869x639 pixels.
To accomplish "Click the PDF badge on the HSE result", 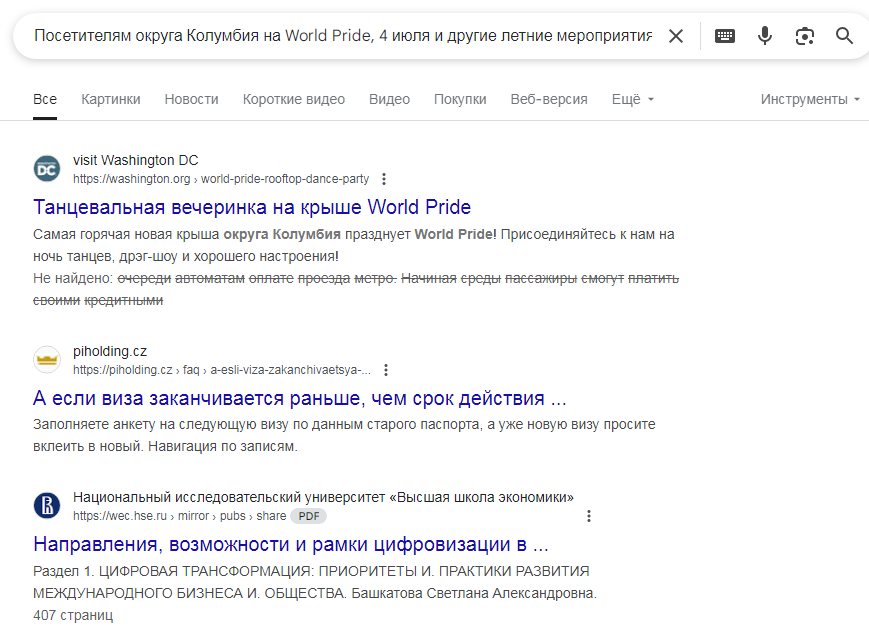I will (x=309, y=516).
